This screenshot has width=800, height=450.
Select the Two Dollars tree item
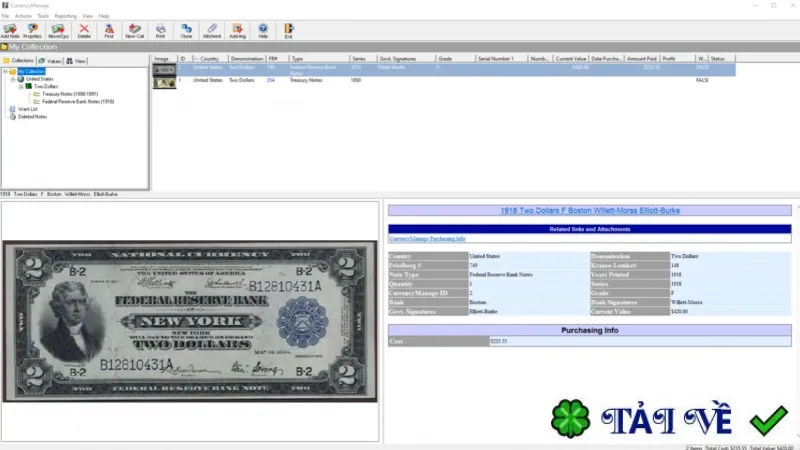pos(46,86)
